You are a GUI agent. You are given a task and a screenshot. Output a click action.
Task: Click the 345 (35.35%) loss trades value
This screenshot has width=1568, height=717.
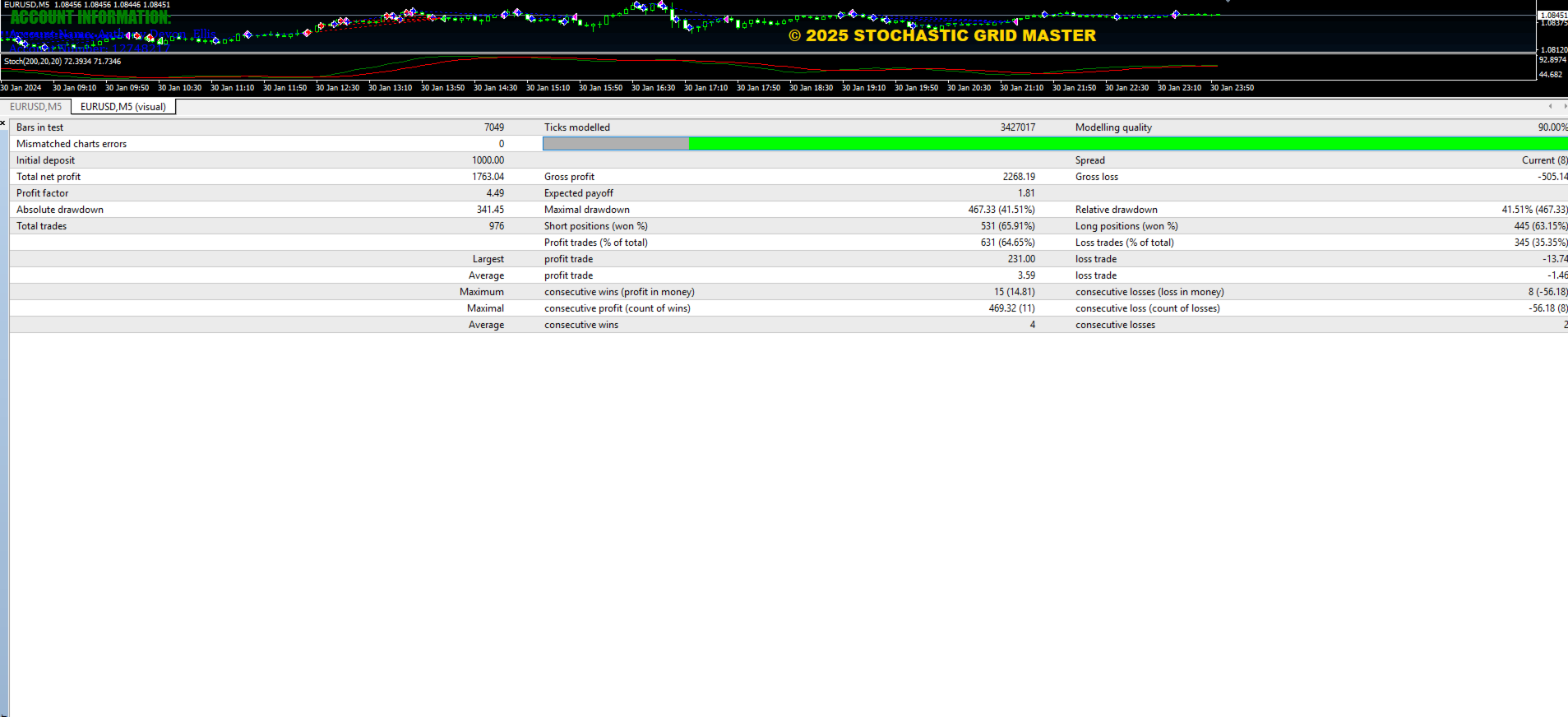pyautogui.click(x=1541, y=243)
